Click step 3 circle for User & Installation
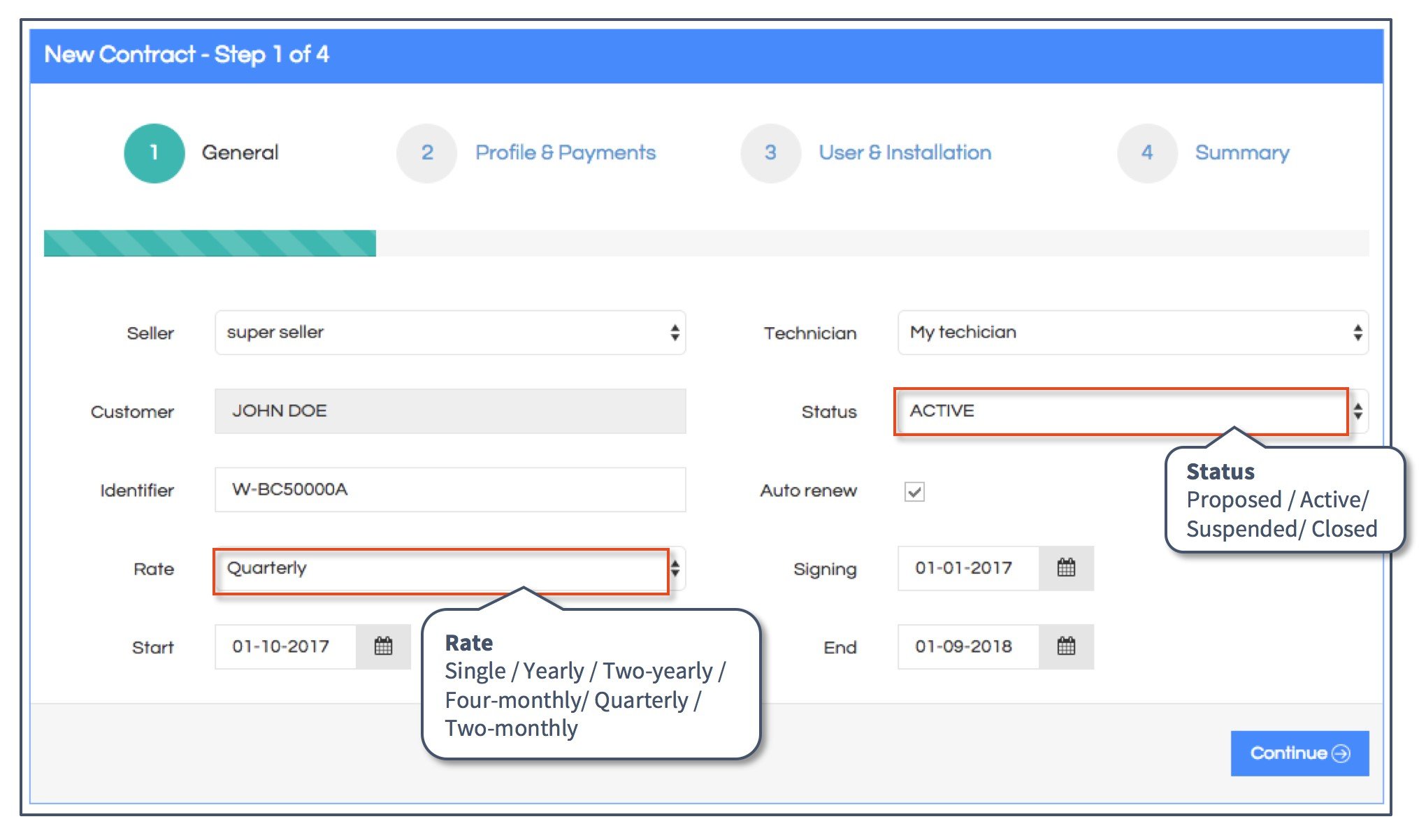Image resolution: width=1419 pixels, height=840 pixels. (770, 153)
